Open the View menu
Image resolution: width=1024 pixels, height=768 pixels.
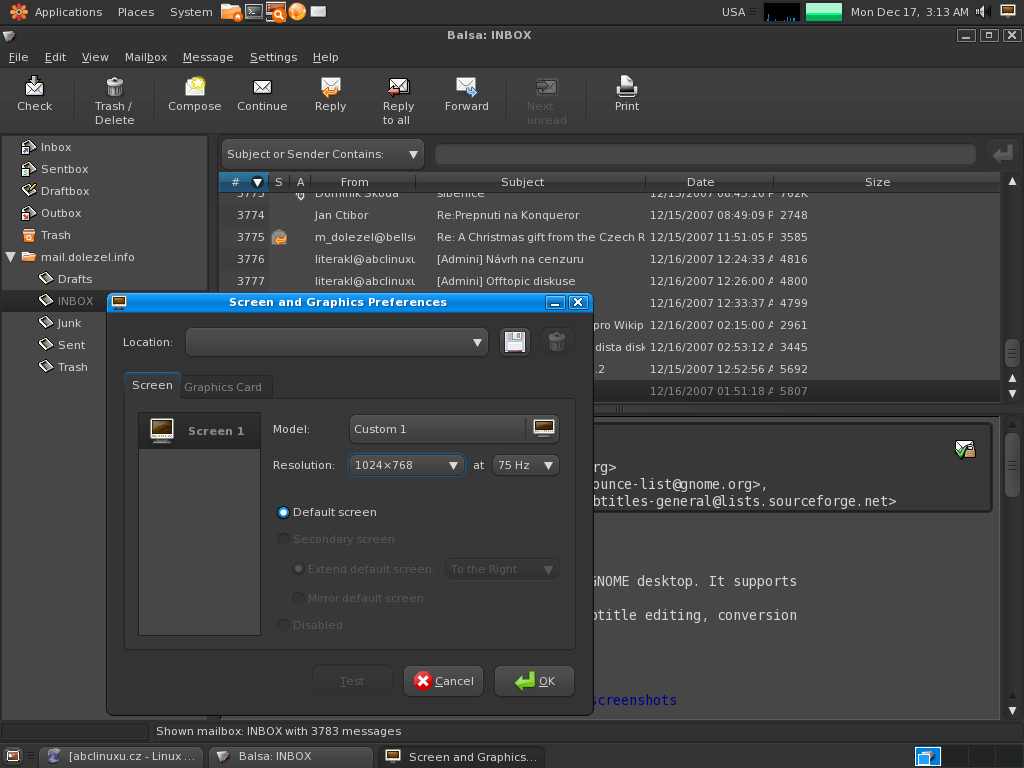coord(95,57)
